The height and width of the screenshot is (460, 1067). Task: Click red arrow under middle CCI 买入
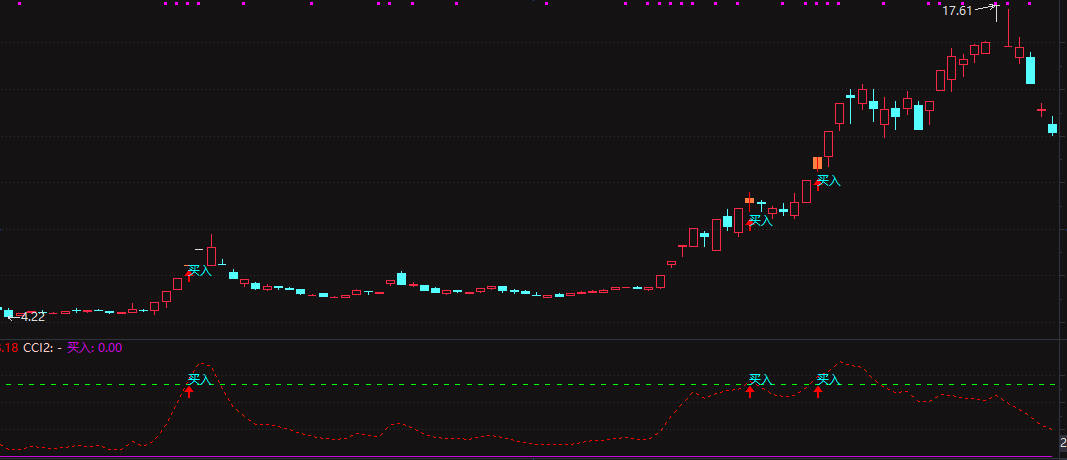click(750, 391)
